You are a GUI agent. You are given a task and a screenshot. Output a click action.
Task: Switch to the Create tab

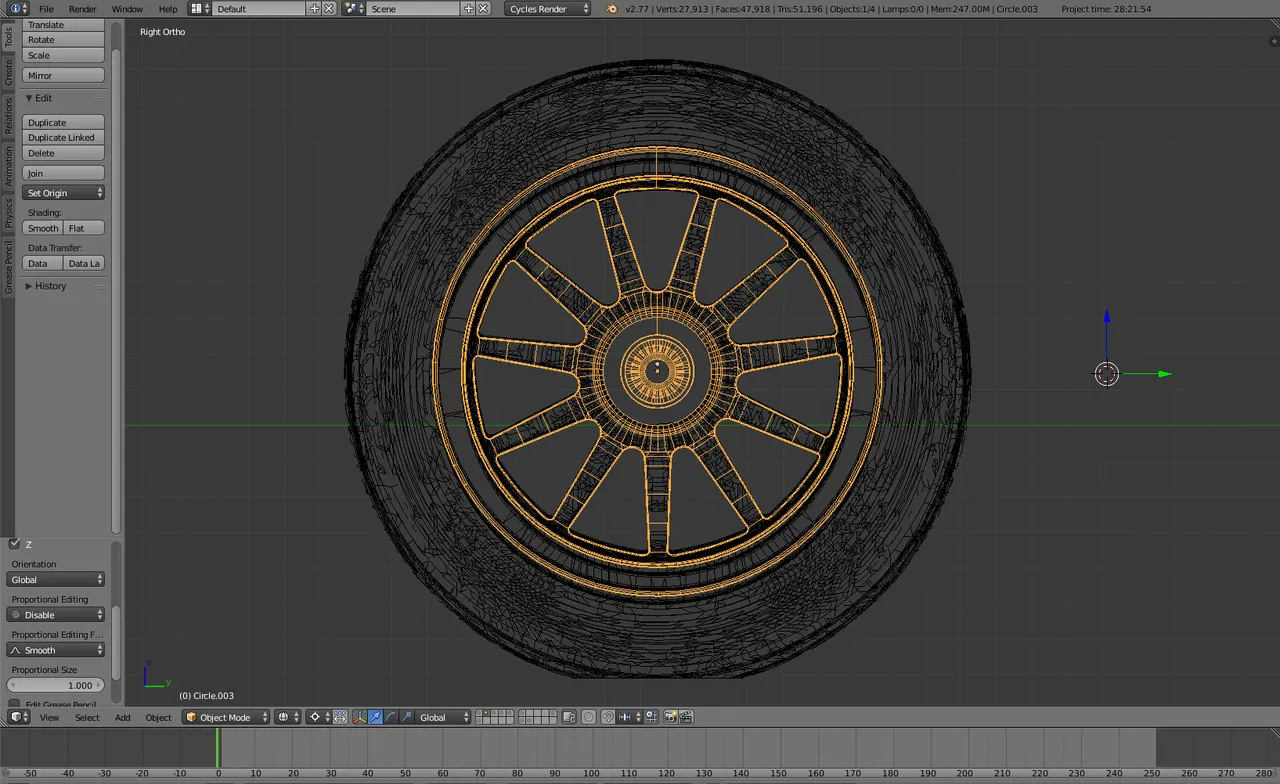pos(8,72)
